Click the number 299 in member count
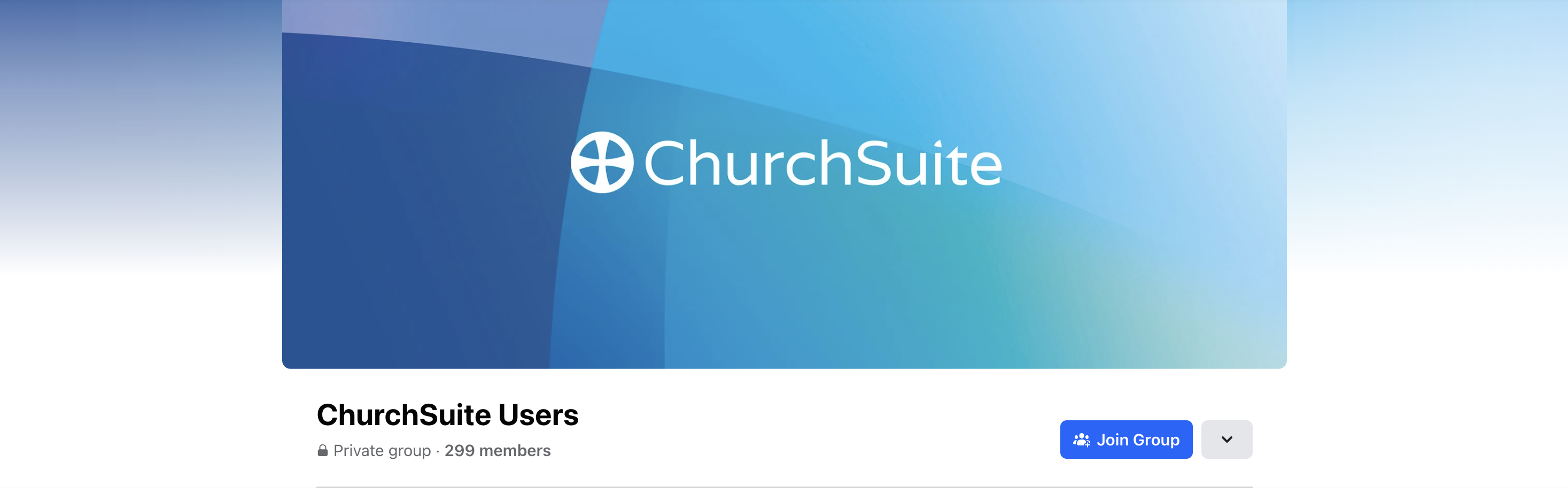1568x493 pixels. [x=460, y=450]
